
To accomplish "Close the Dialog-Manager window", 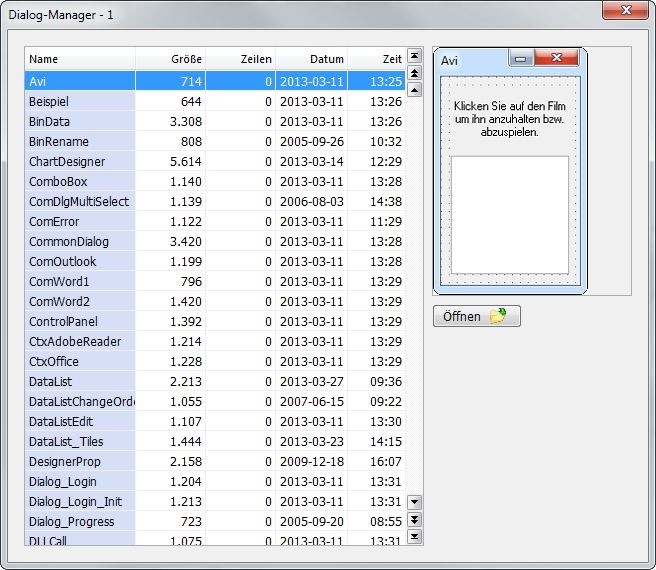I will 626,10.
